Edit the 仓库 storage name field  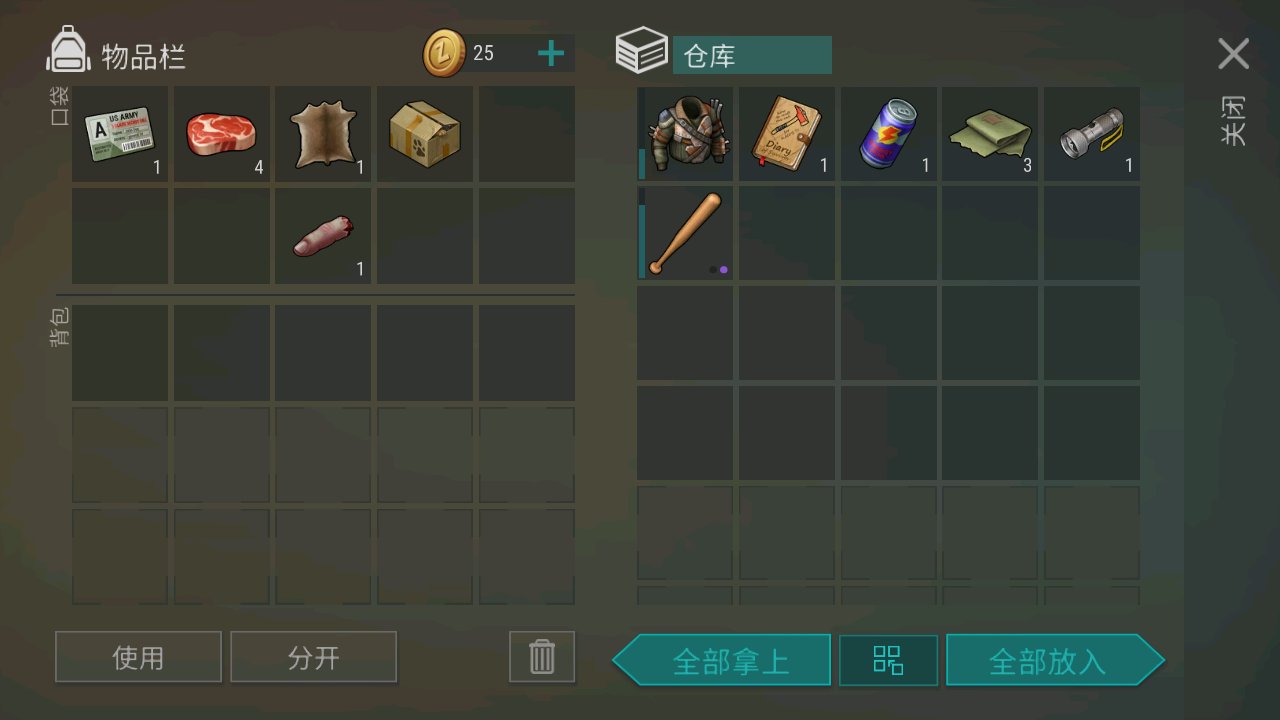point(752,55)
